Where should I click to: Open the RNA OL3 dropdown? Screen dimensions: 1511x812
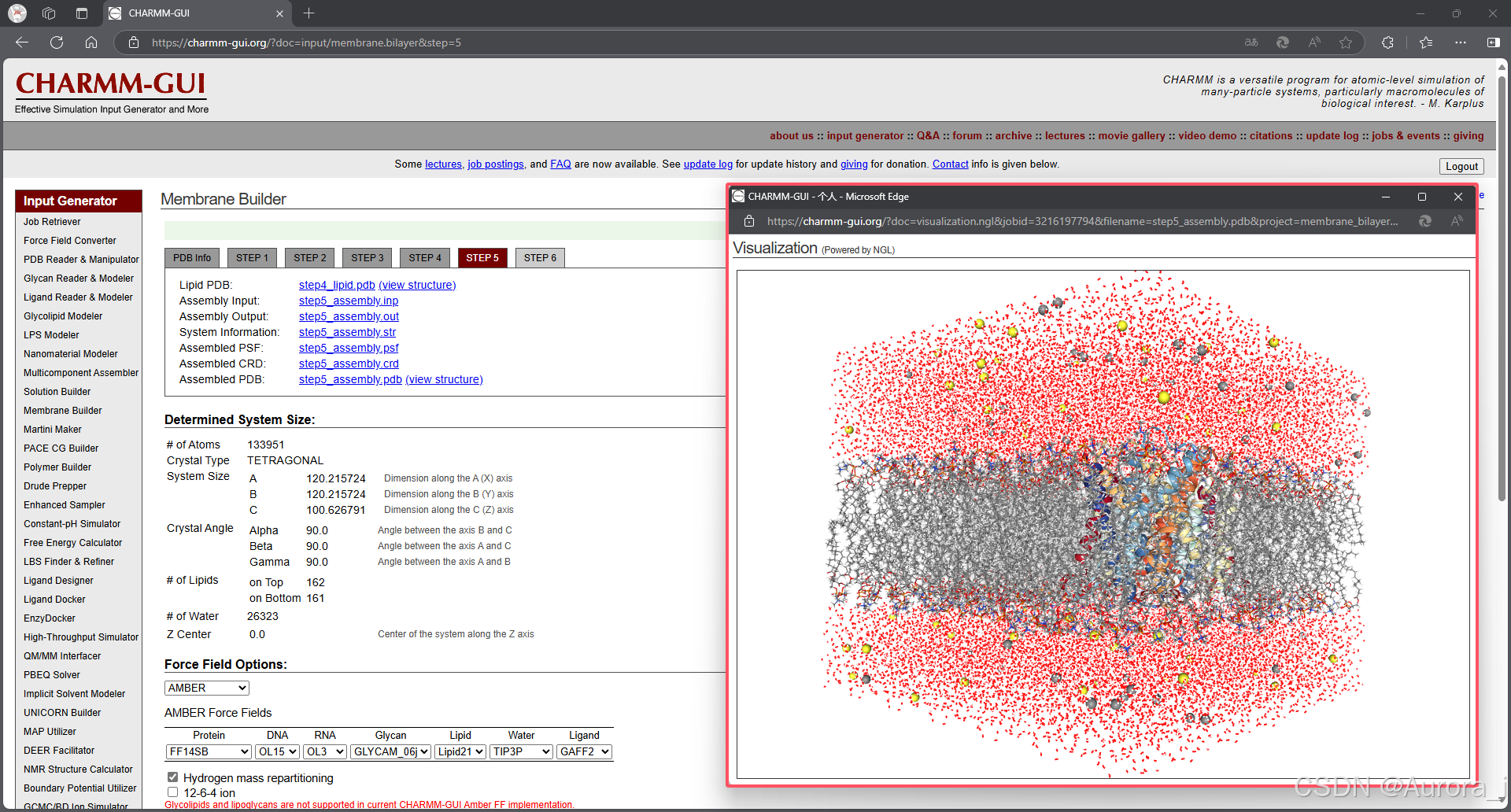[x=325, y=751]
